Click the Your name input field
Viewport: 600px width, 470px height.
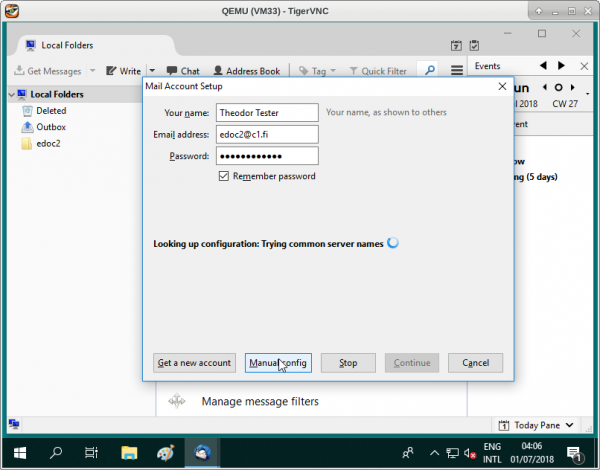[267, 113]
